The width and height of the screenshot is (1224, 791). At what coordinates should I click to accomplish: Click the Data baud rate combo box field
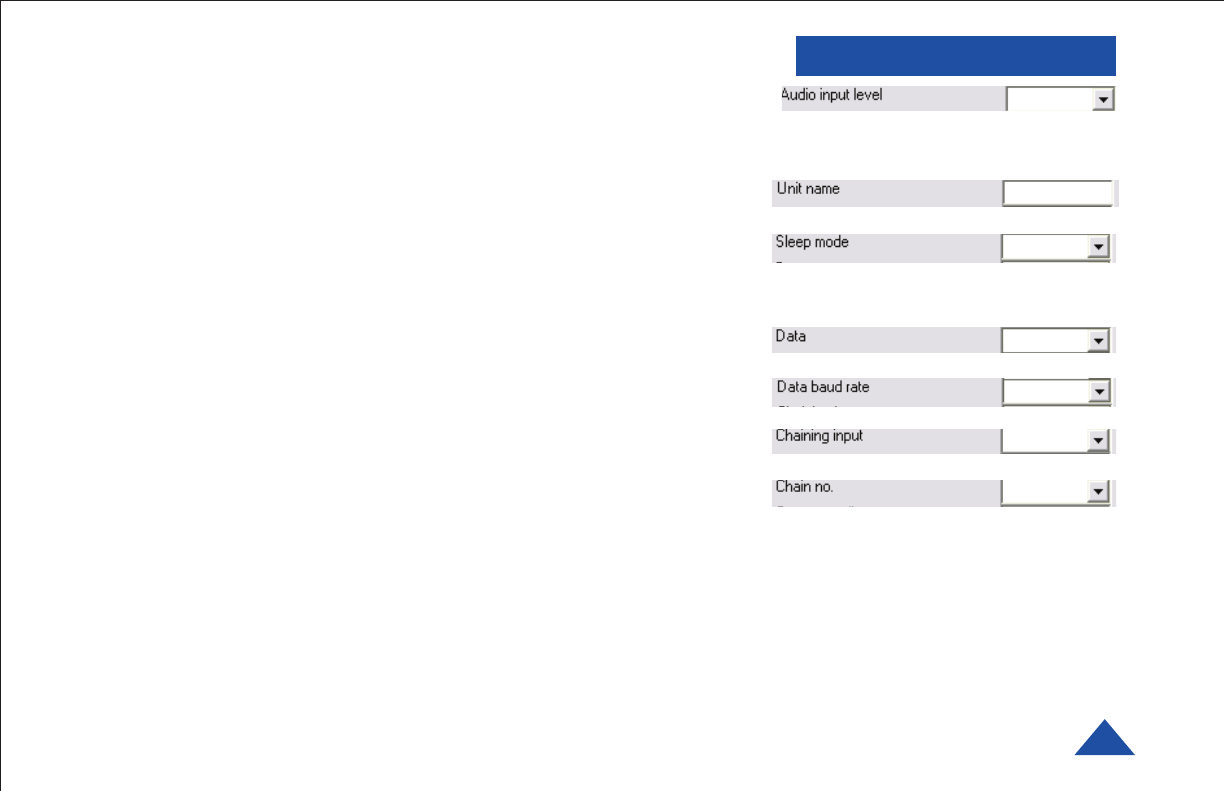tap(1056, 392)
